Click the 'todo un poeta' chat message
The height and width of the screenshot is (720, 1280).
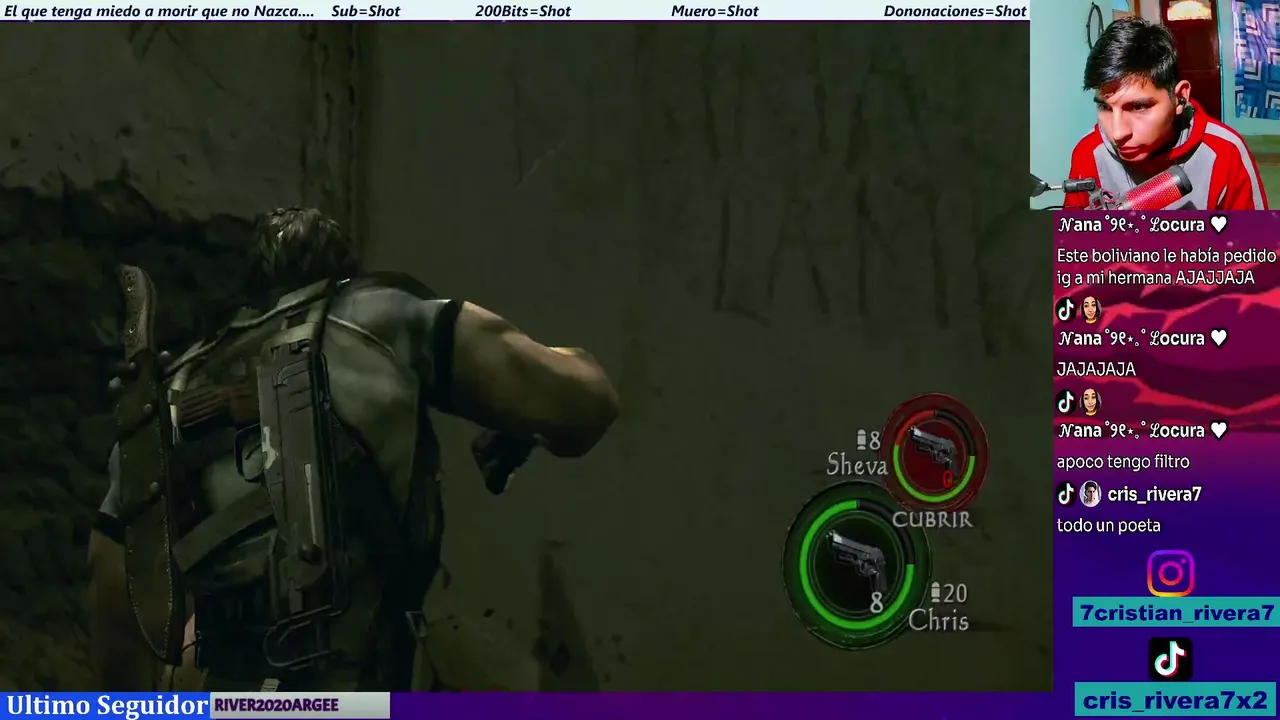tap(1108, 525)
